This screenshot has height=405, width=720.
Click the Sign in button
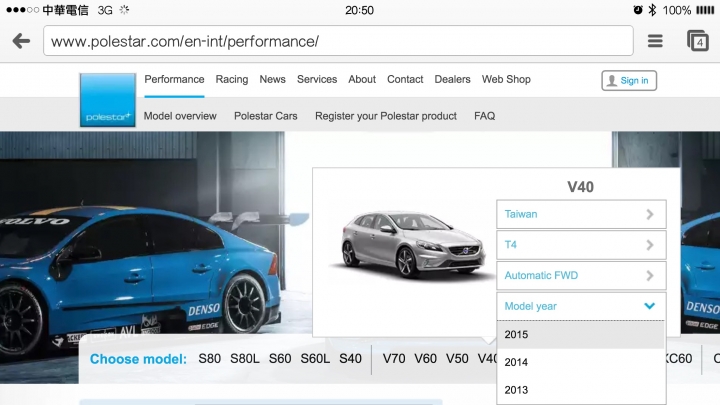click(x=629, y=80)
